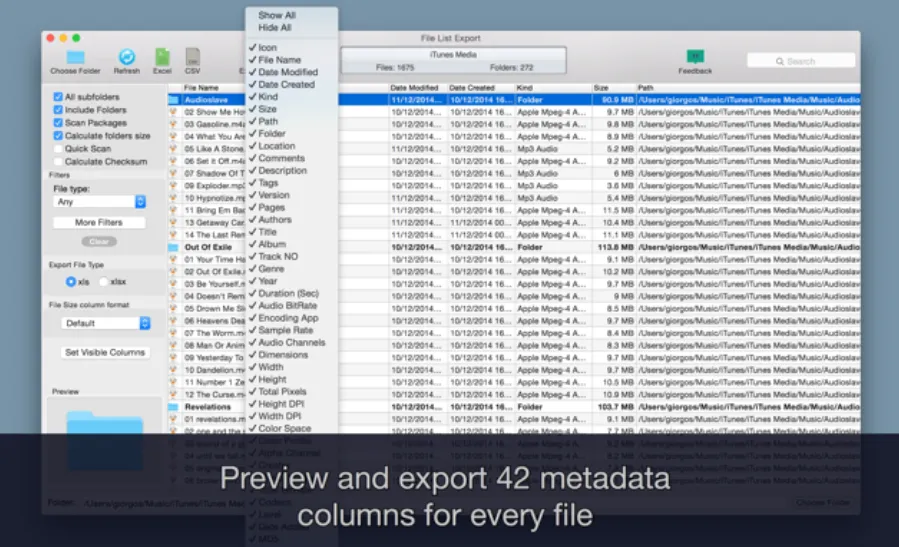Click into the Search input field
Viewport: 899px width, 547px height.
801,61
